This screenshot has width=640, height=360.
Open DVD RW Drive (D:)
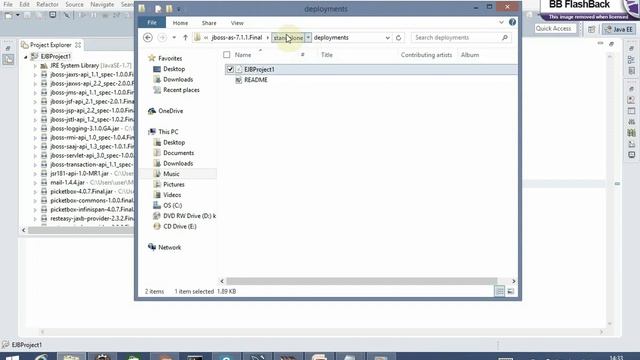189,216
